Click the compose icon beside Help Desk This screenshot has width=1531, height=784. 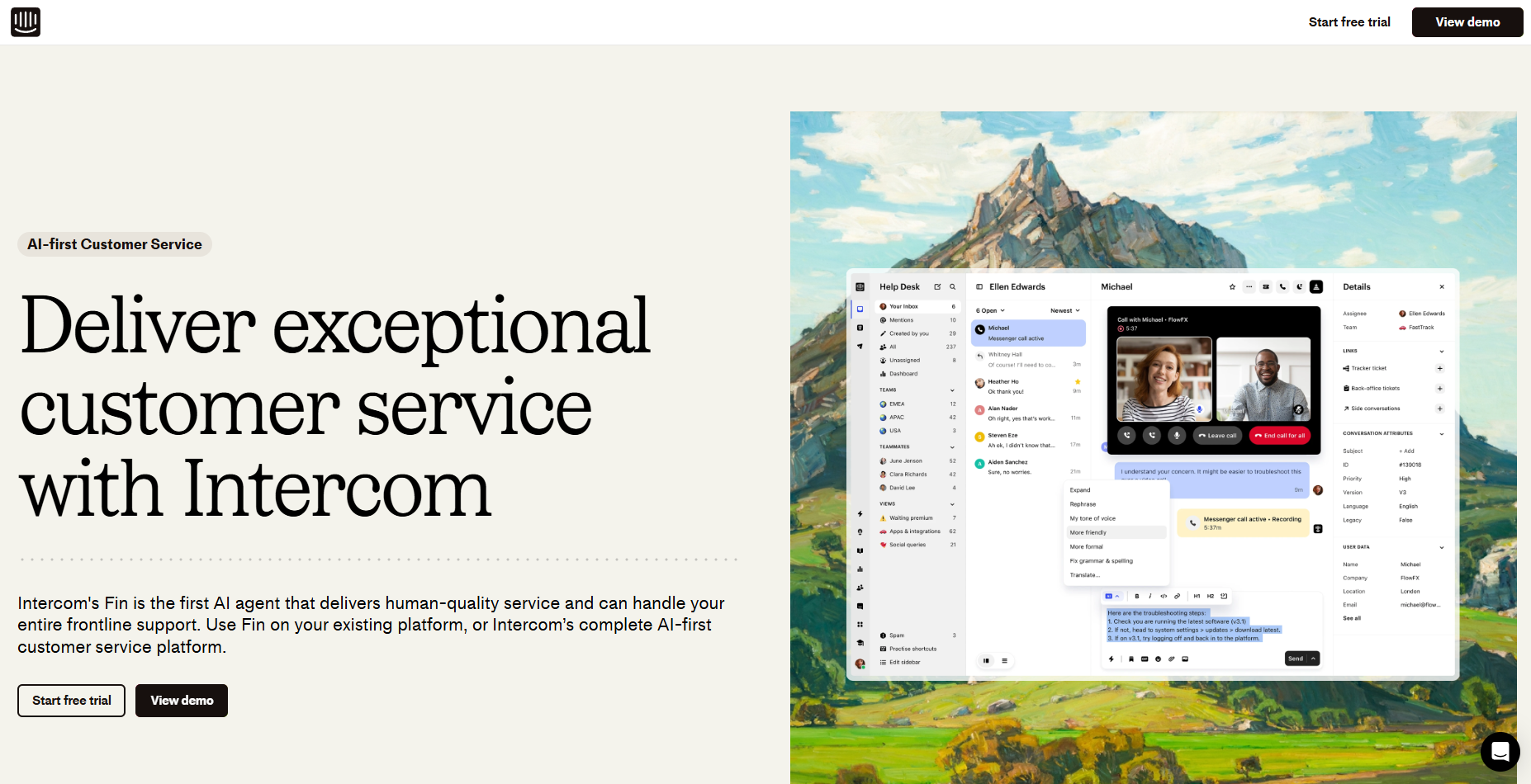[x=937, y=287]
